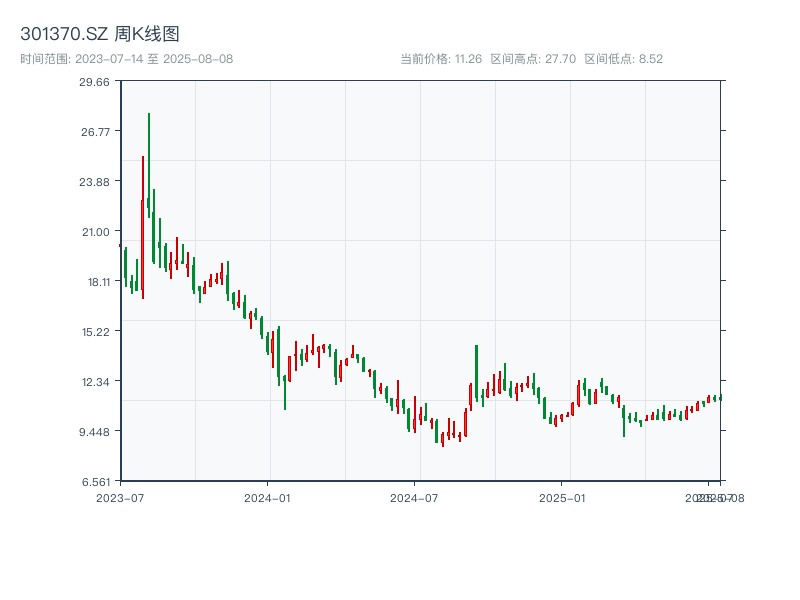Image resolution: width=800 pixels, height=600 pixels.
Task: Click the y-axis value 12.34
Action: (96, 382)
